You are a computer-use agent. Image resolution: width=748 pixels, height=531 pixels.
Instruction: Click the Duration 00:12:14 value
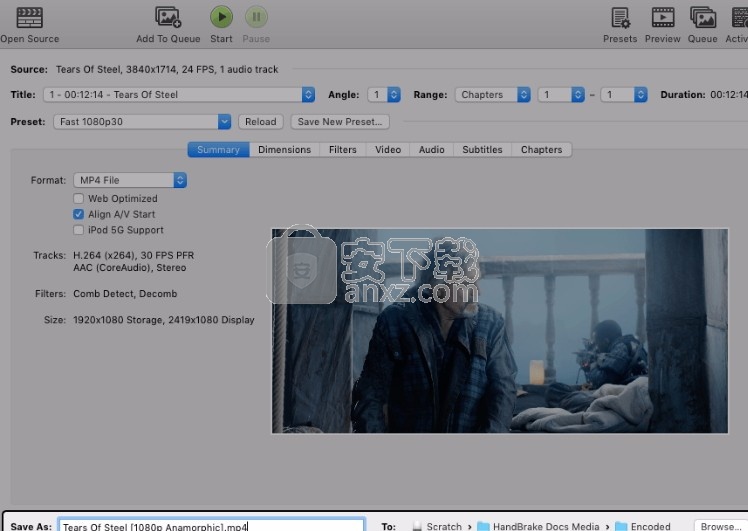click(729, 94)
